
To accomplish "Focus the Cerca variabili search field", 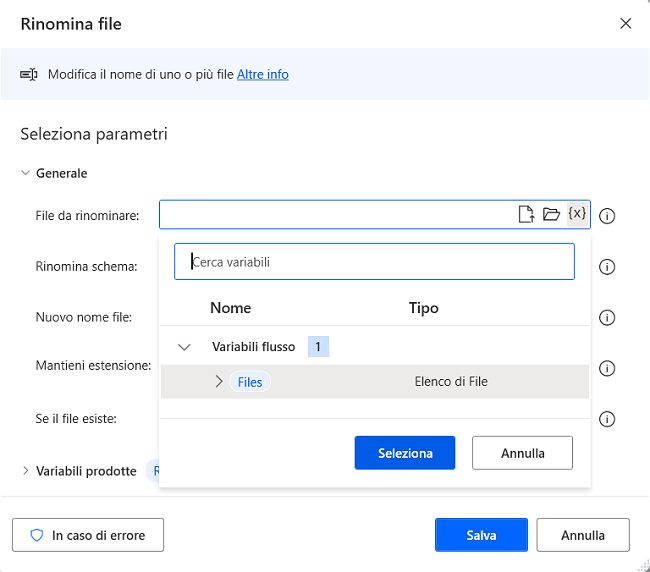I will click(374, 262).
